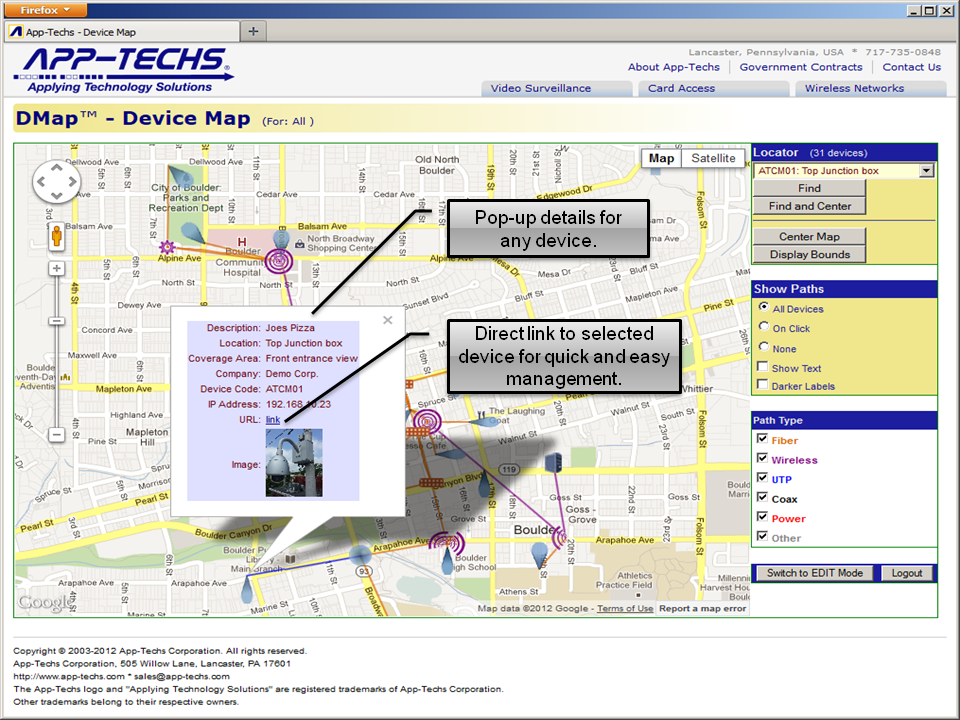Click the wireless marker at Boulder High School
Screen dimensions: 960x720
click(447, 542)
